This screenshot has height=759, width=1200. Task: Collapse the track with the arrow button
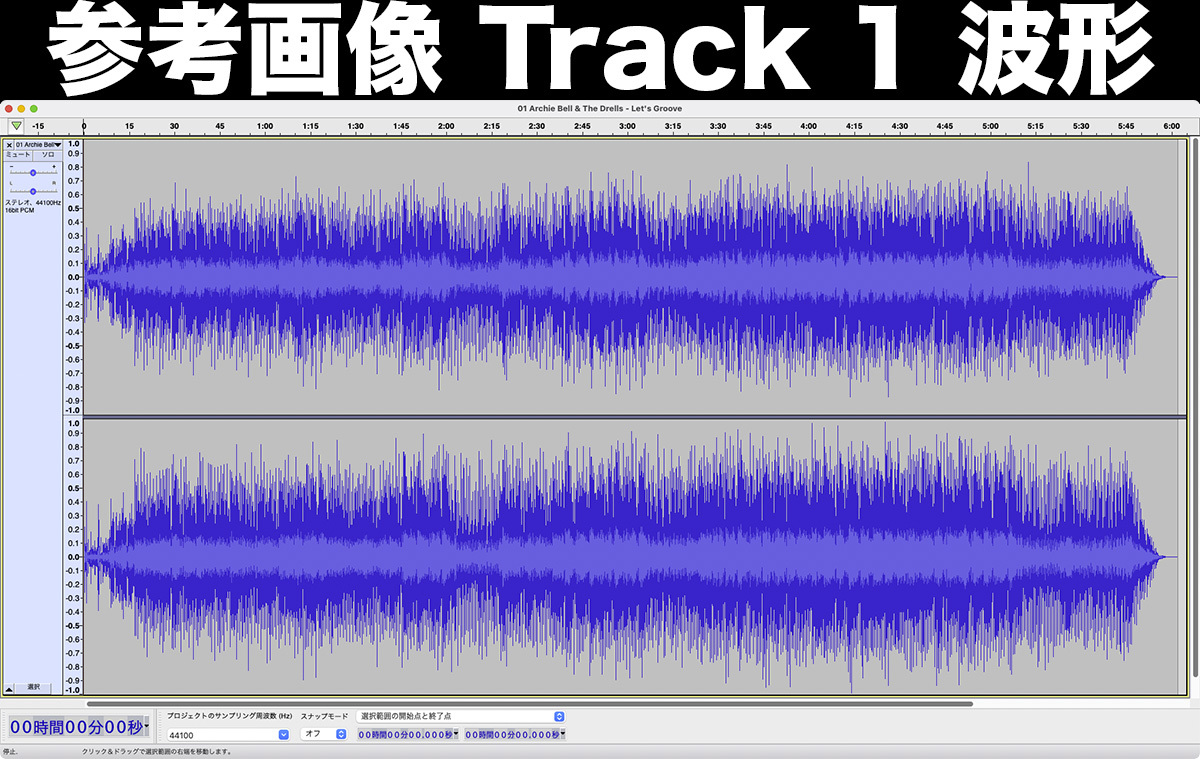pyautogui.click(x=9, y=688)
